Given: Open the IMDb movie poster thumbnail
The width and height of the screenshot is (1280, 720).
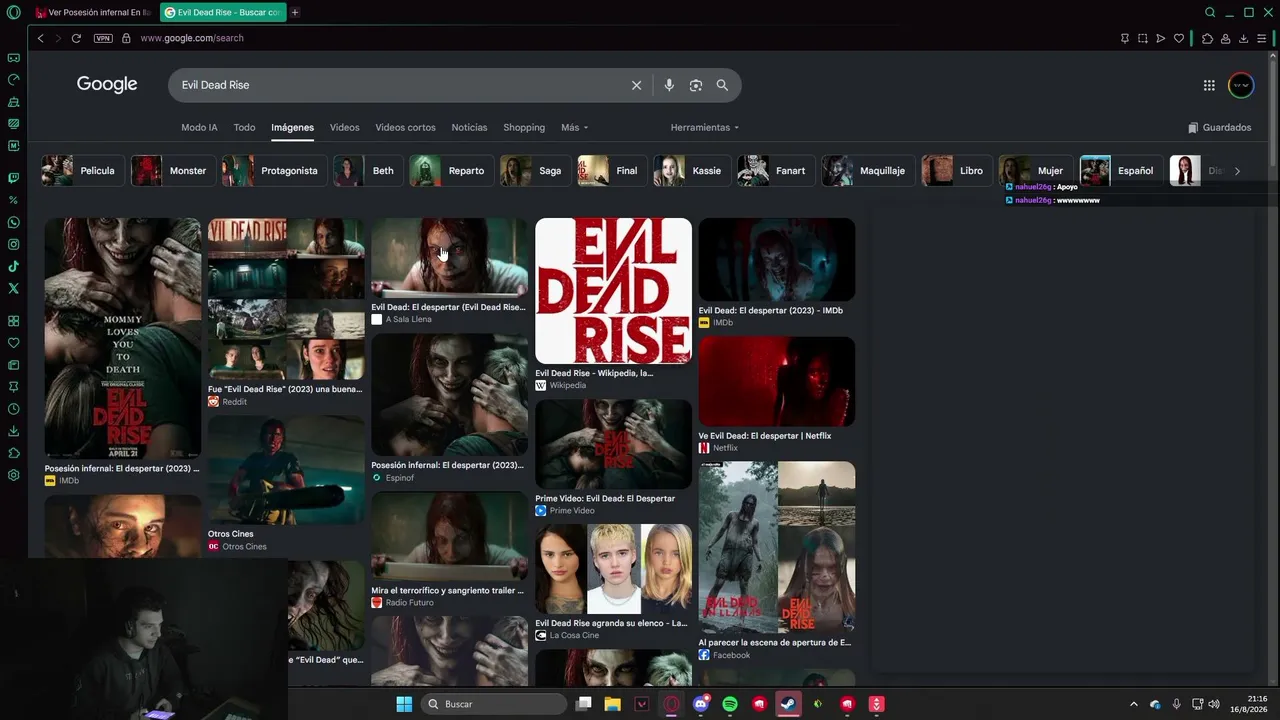Looking at the screenshot, I should (x=123, y=338).
